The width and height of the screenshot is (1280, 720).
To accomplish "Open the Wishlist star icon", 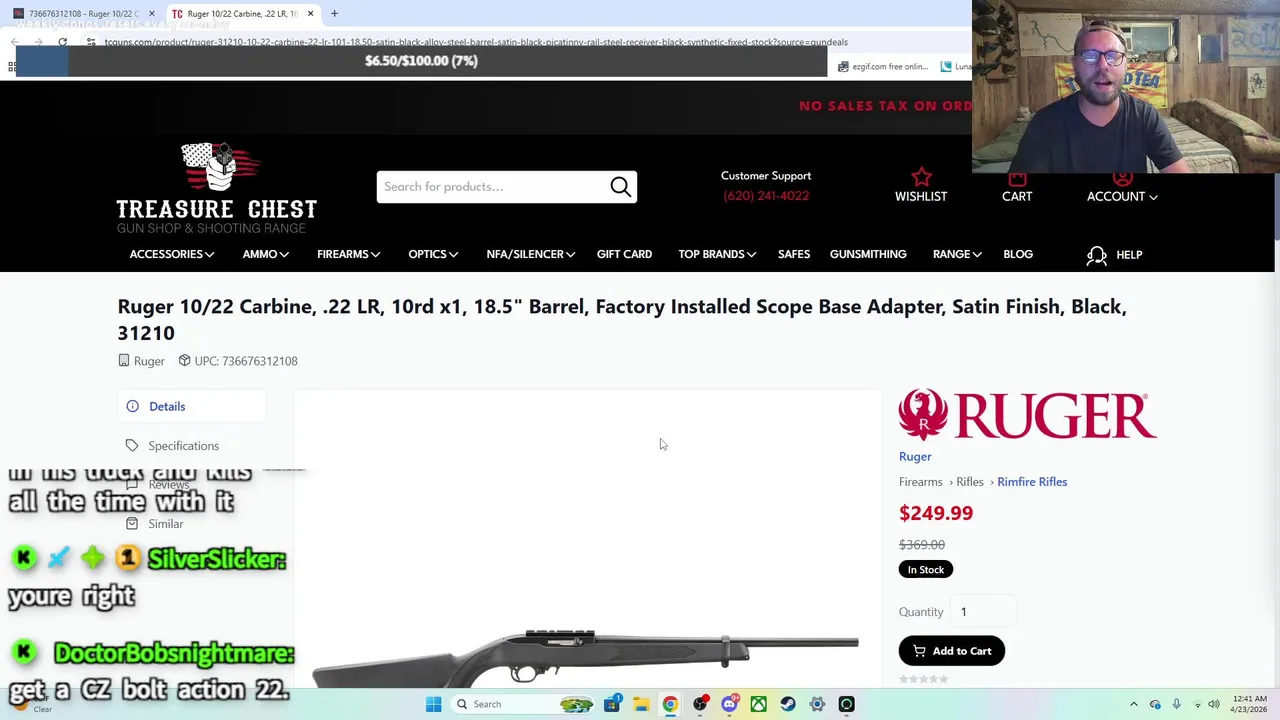I will point(921,177).
